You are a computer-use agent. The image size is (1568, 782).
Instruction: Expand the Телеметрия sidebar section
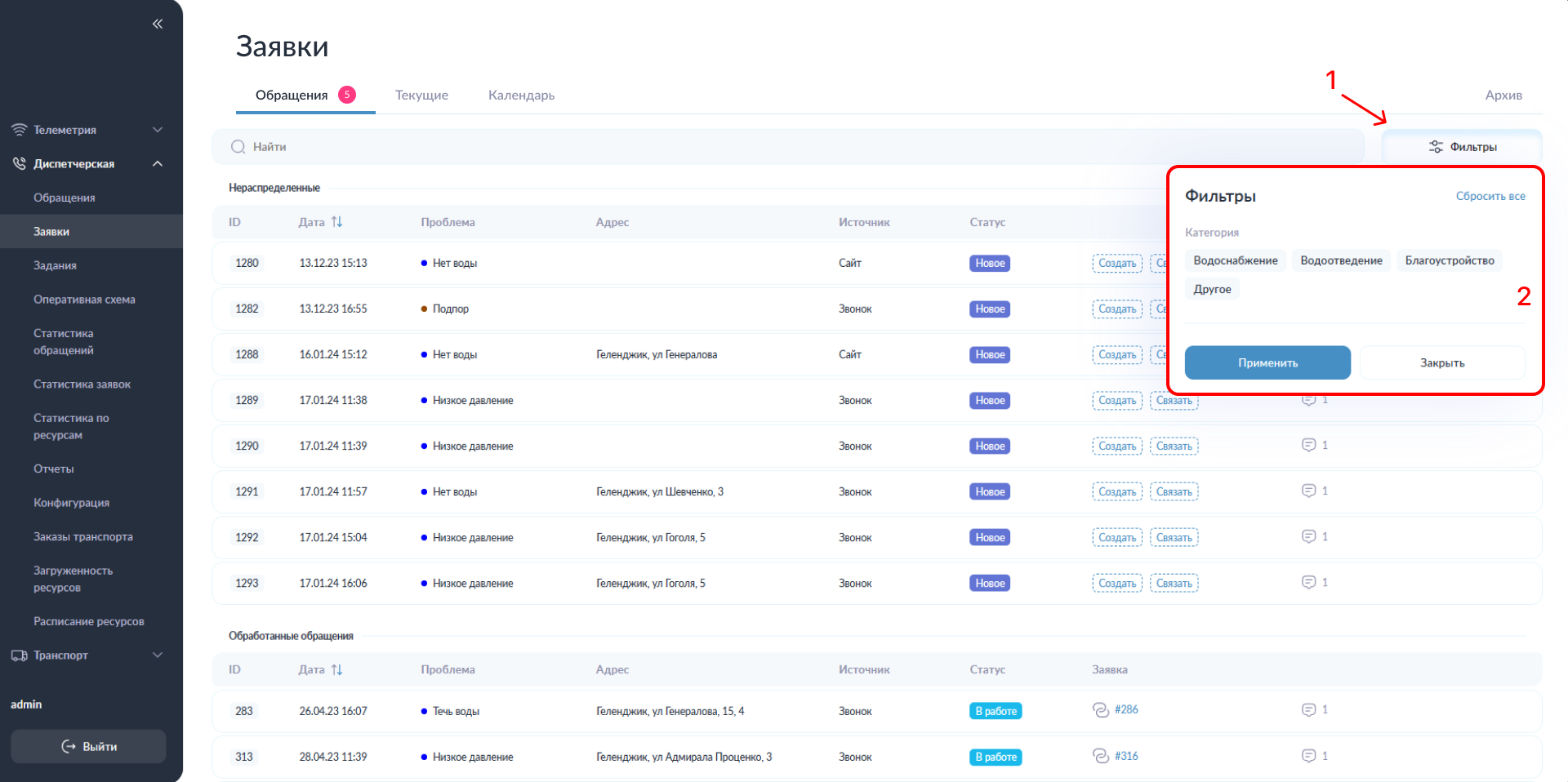158,130
